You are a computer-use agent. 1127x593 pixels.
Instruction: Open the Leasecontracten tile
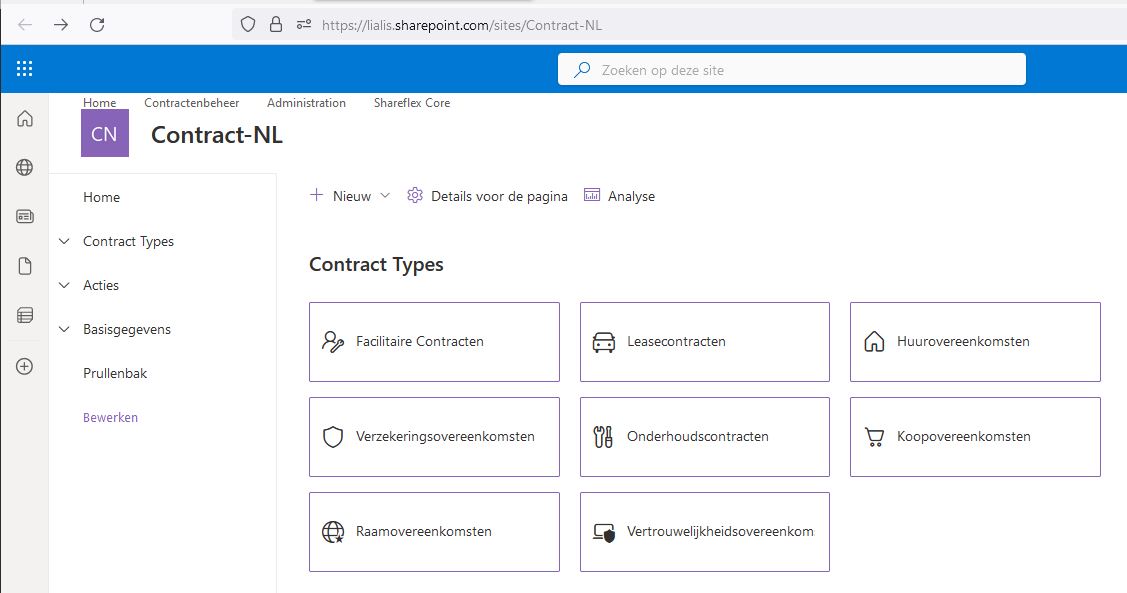pos(705,342)
